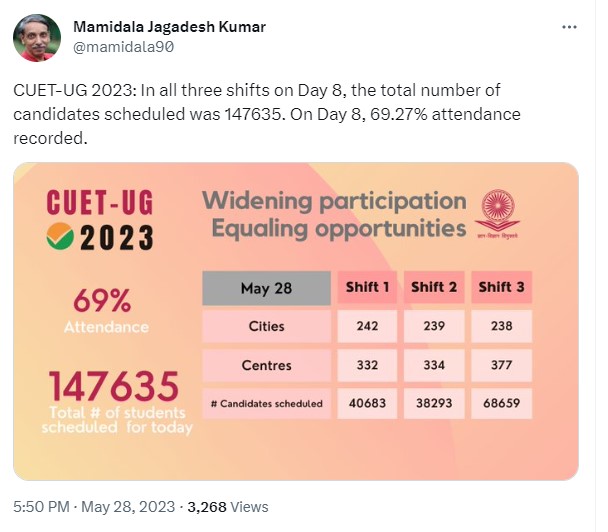The width and height of the screenshot is (608, 532).
Task: Click the Centres row label
Action: (266, 365)
